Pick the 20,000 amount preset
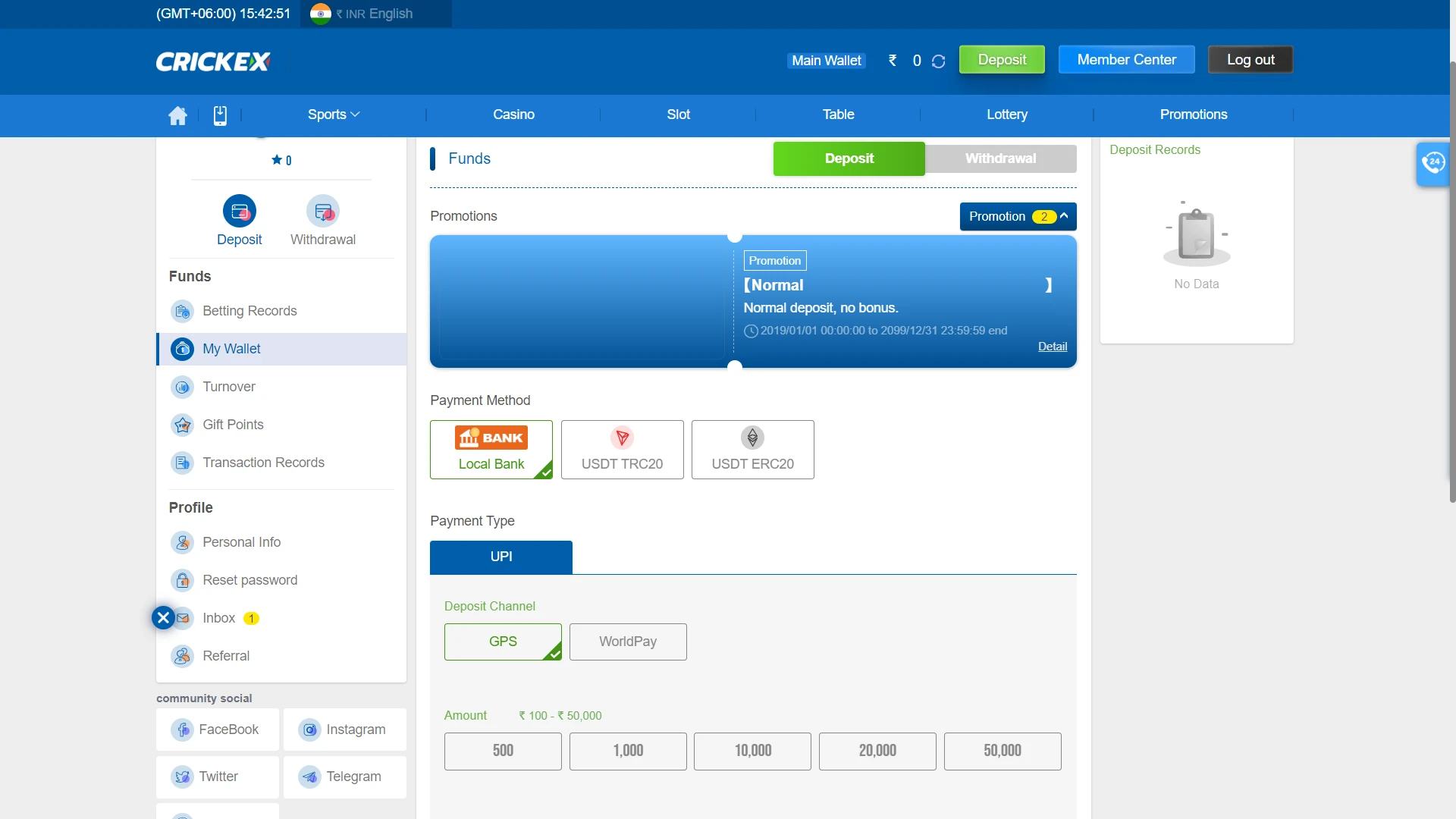Viewport: 1456px width, 819px height. [877, 751]
